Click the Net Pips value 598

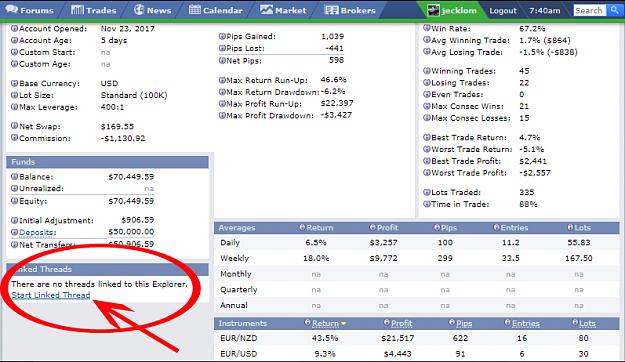click(336, 60)
